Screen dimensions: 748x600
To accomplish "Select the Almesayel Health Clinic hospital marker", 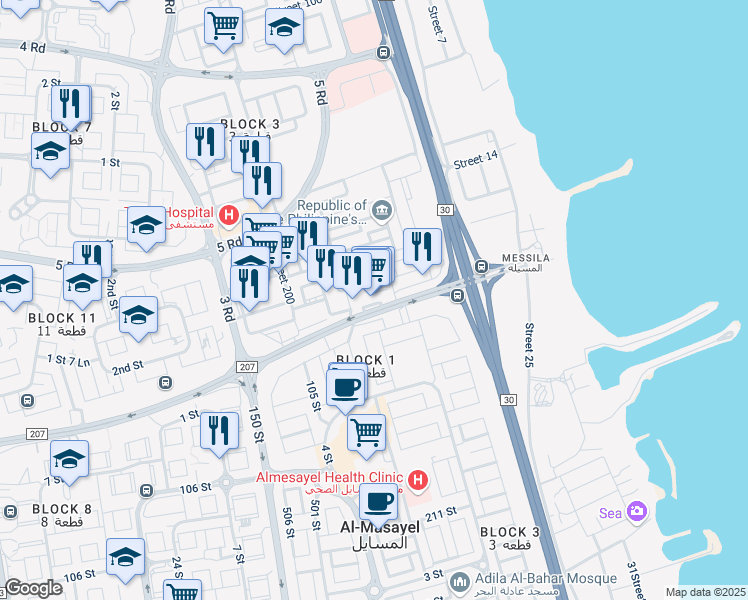I will coord(418,479).
